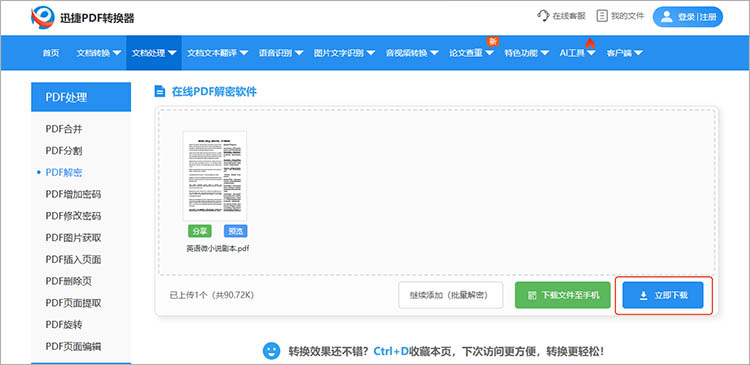
Task: Click the smiley face icon below the panel
Action: [271, 351]
